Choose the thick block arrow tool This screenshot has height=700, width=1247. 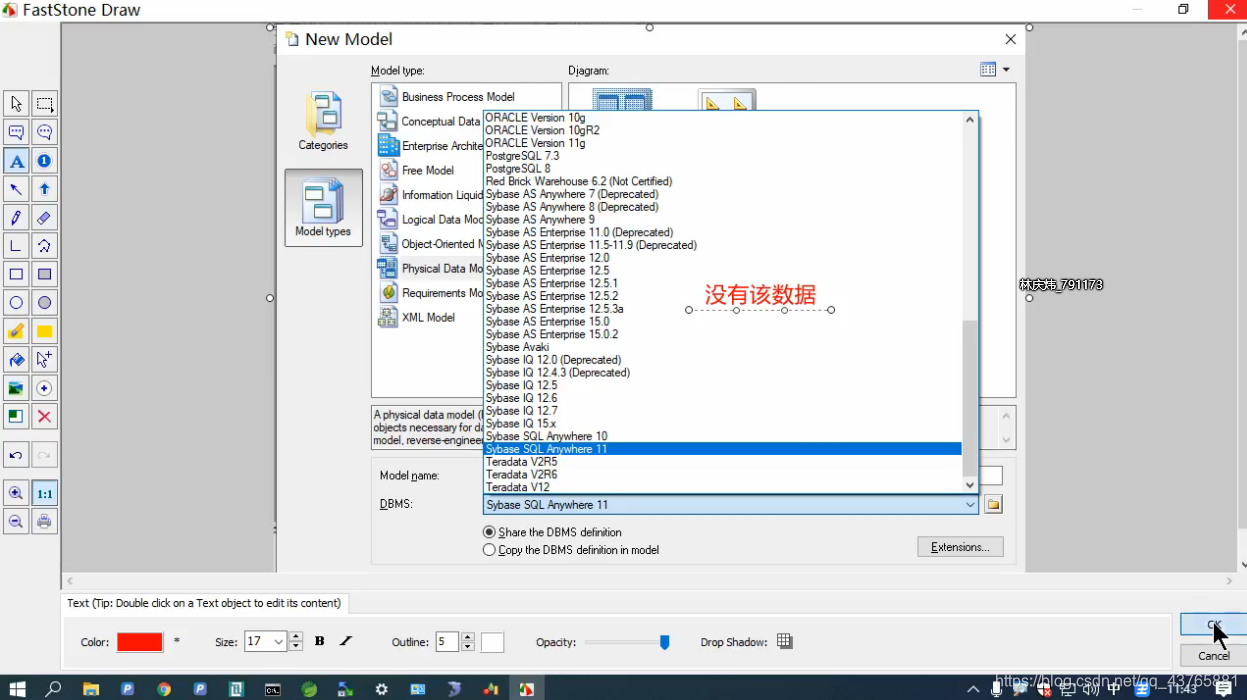point(44,189)
